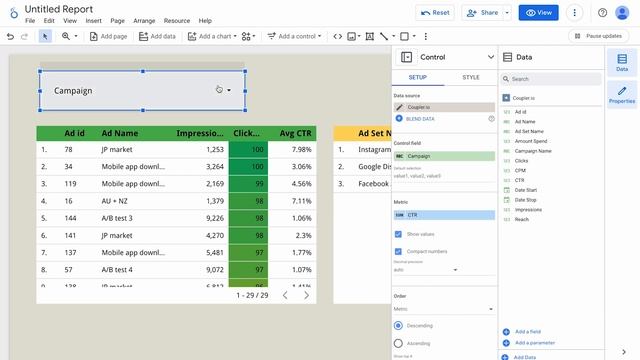Expand the Control type dropdown
Image resolution: width=640 pixels, height=360 pixels.
[491, 57]
